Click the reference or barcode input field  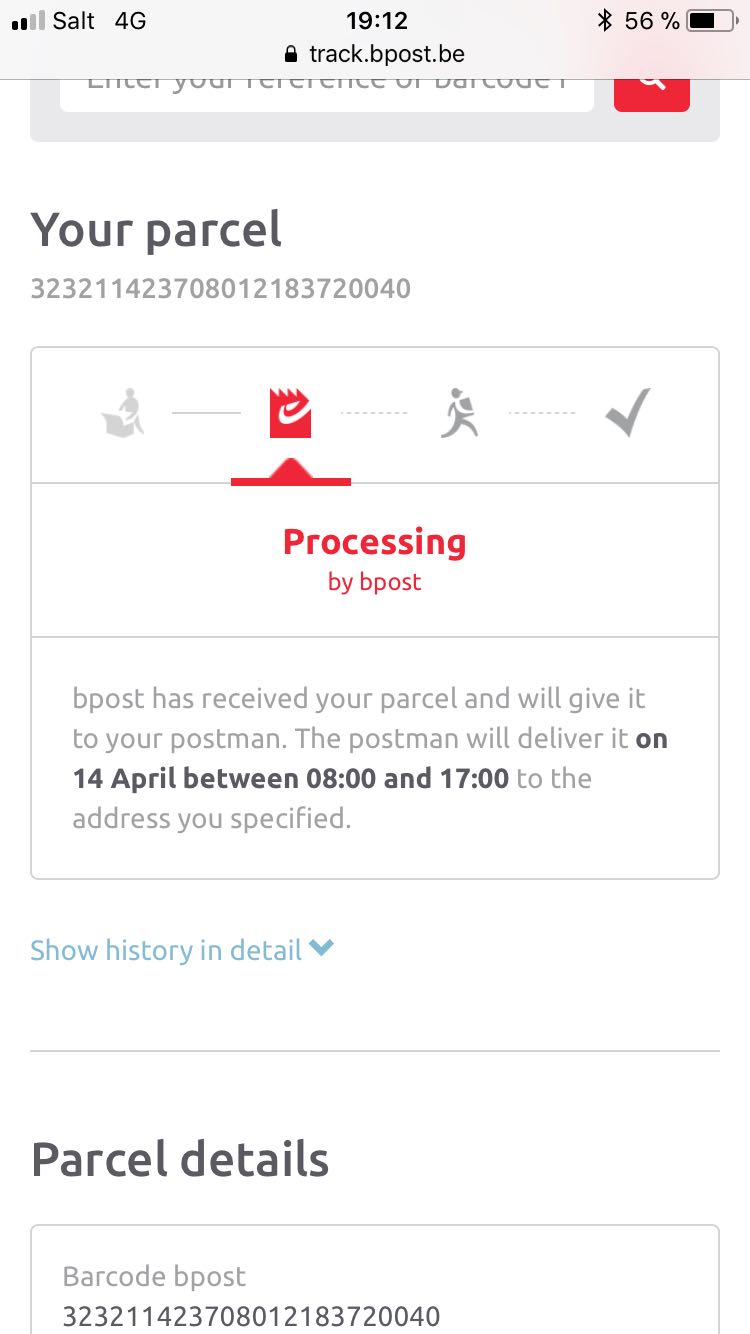(x=326, y=88)
